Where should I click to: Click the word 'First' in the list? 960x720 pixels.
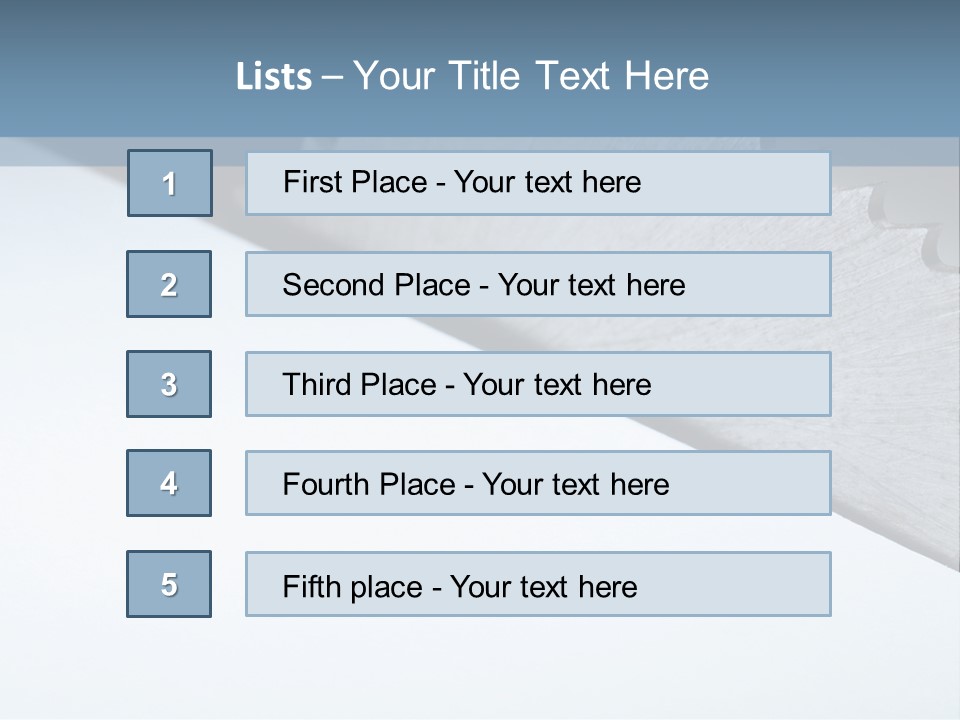(x=311, y=182)
